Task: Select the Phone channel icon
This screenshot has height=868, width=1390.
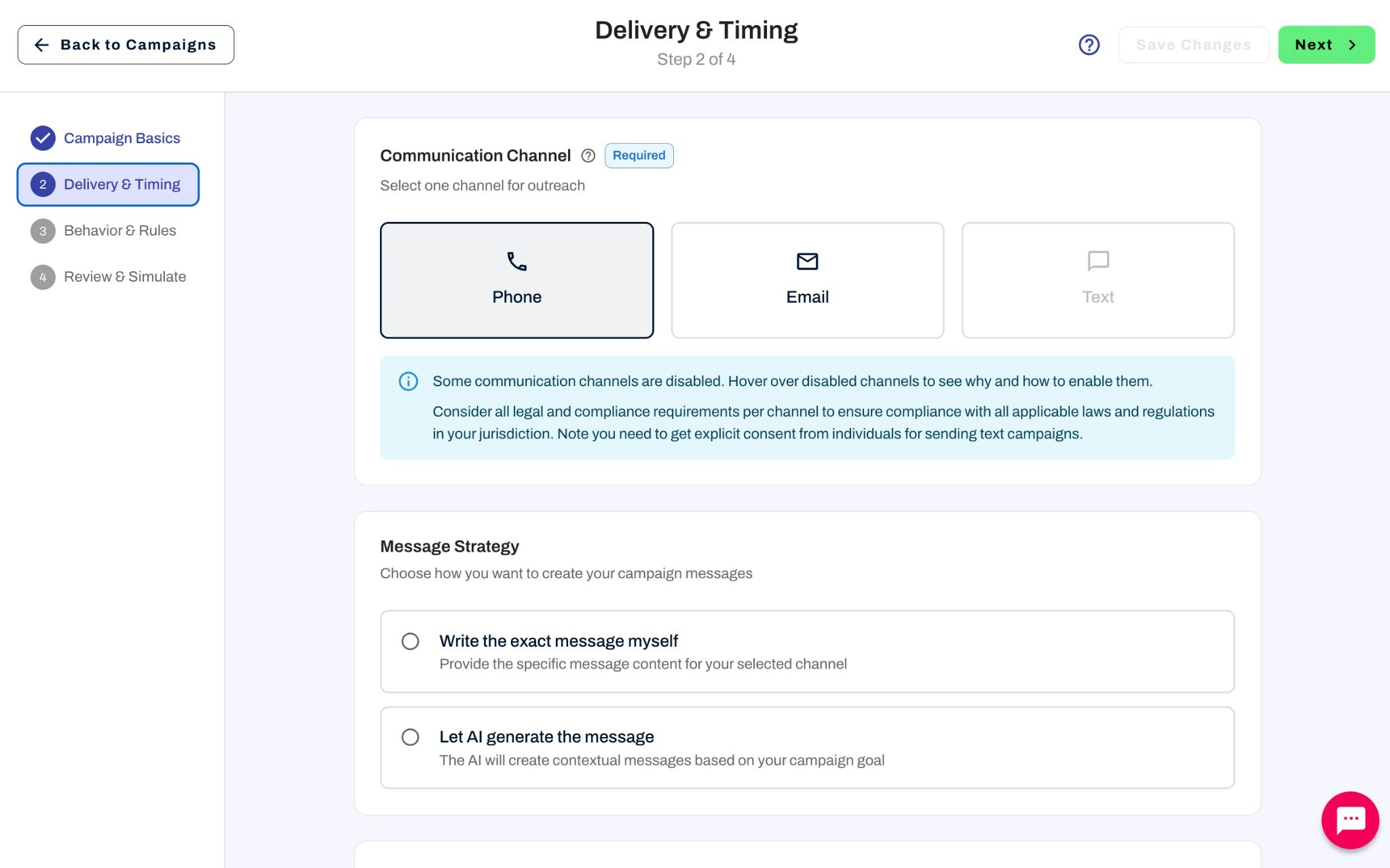Action: click(516, 261)
